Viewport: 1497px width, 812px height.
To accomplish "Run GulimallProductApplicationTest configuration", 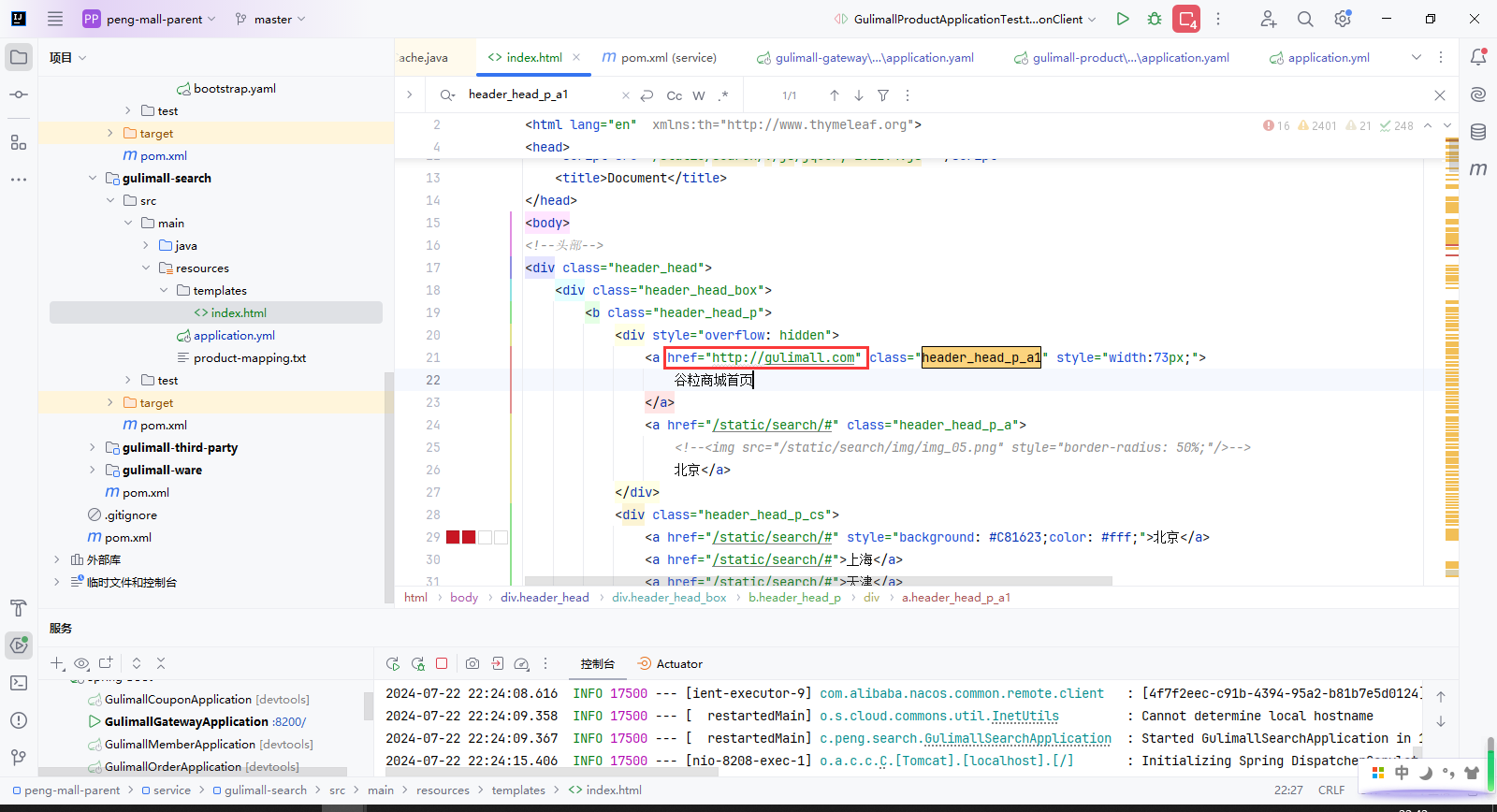I will (x=1123, y=19).
